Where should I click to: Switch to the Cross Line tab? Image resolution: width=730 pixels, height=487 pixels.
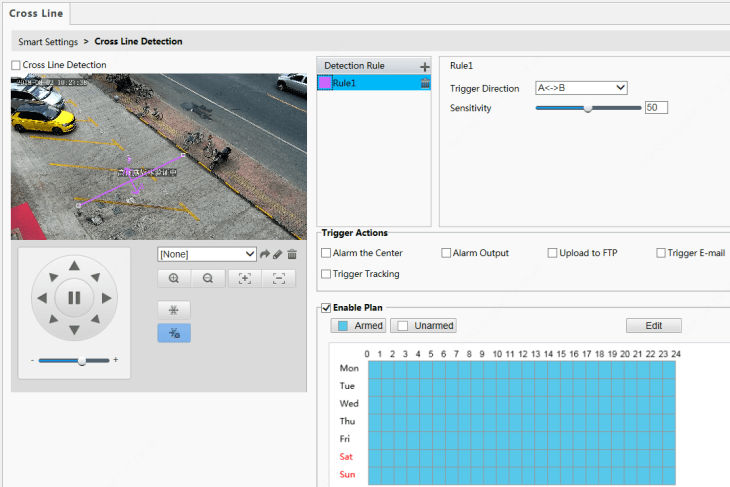coord(36,13)
